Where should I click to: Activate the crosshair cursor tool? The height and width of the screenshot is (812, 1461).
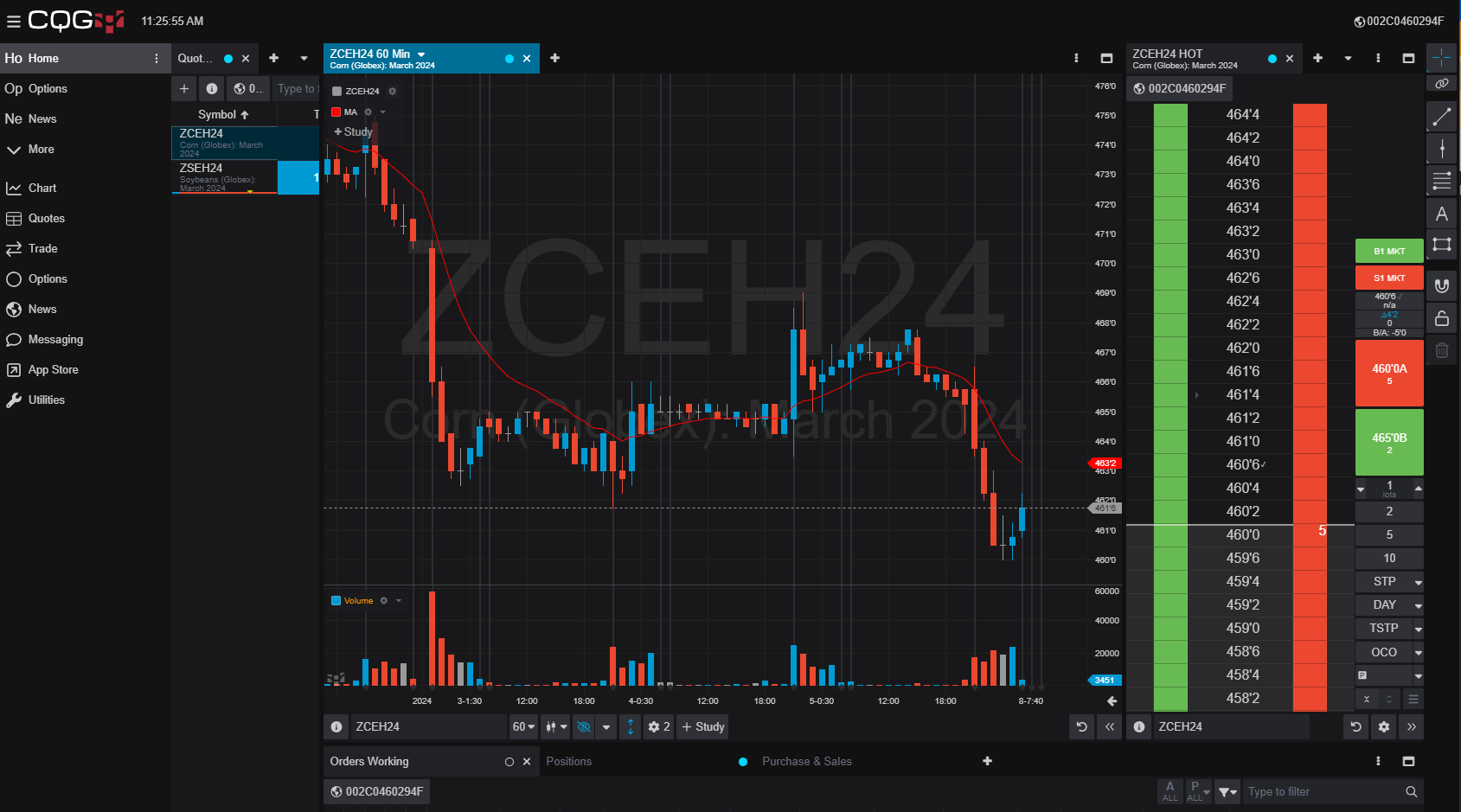[x=1441, y=58]
